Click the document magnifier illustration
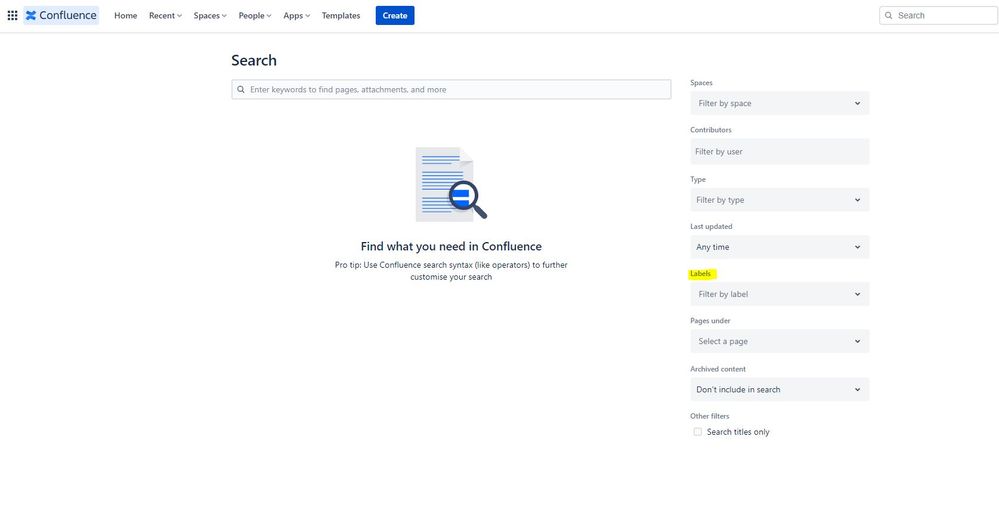Viewport: 999px width, 505px height. 451,185
